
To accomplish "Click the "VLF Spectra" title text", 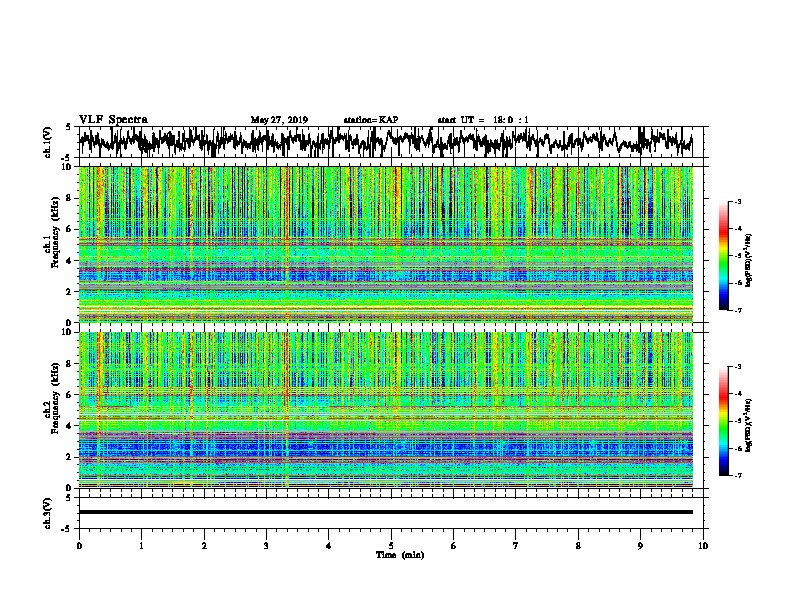I will 113,120.
